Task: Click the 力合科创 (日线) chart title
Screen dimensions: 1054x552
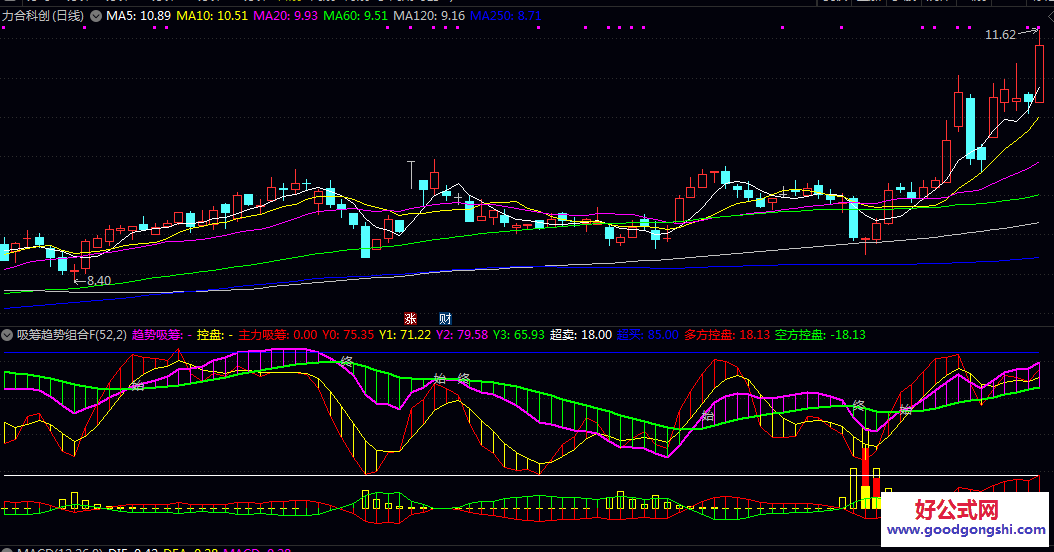Action: 43,16
